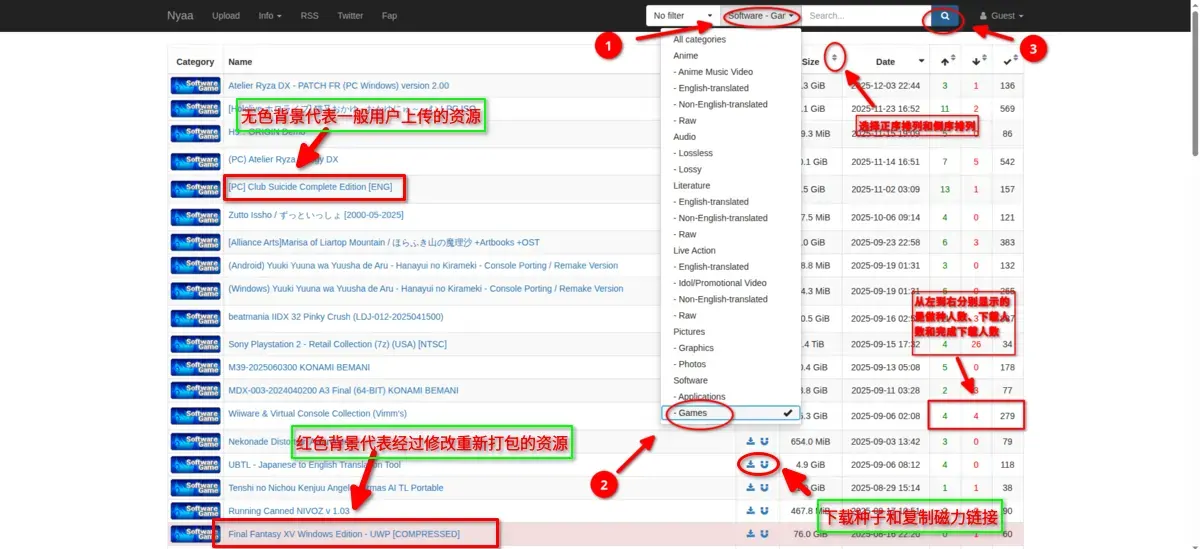The width and height of the screenshot is (1200, 549).
Task: Click Software Game category icon beside Atelier Ryza DX
Action: point(195,86)
